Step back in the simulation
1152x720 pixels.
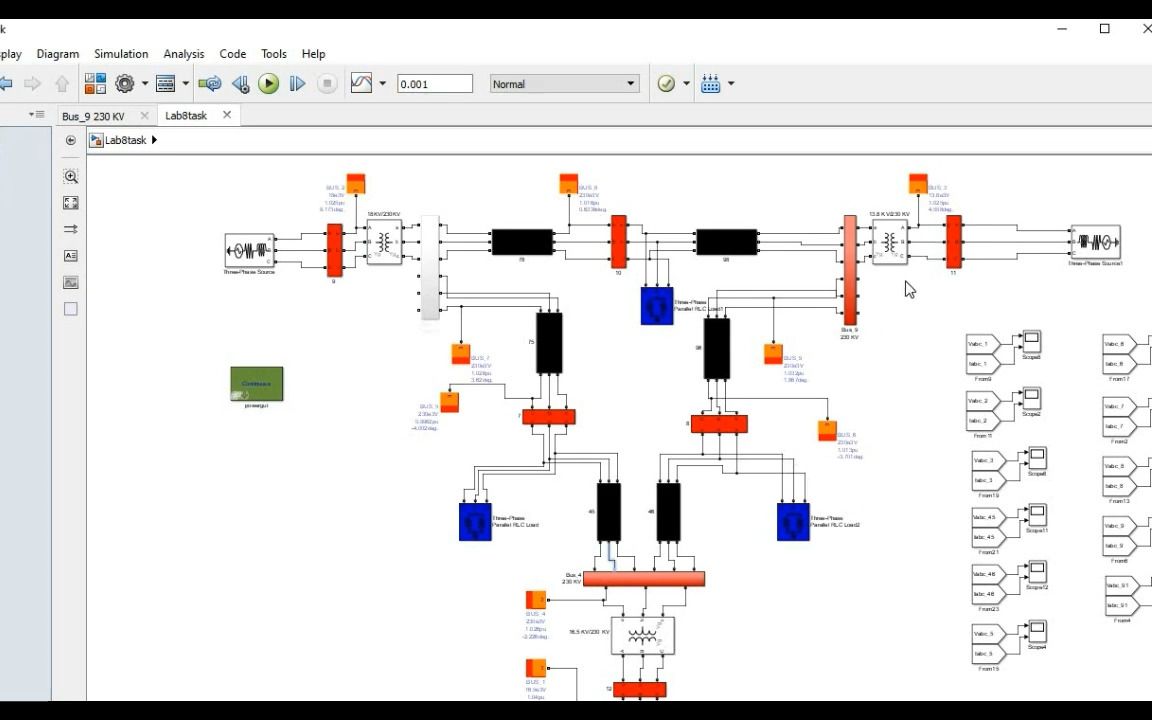point(240,83)
